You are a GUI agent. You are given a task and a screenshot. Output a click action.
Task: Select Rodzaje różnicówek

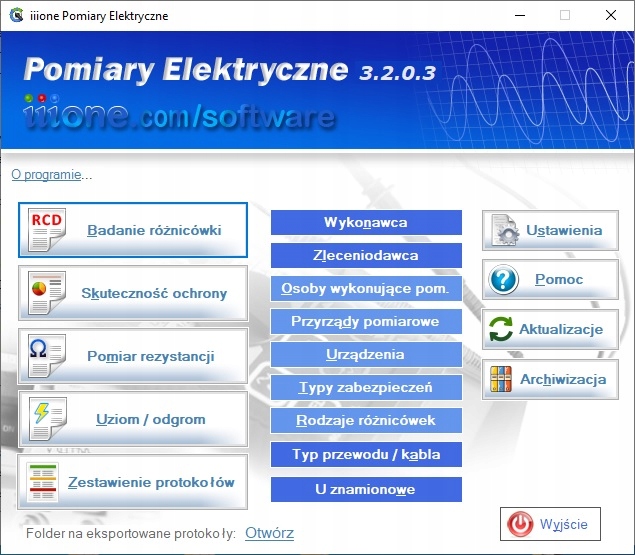click(366, 420)
